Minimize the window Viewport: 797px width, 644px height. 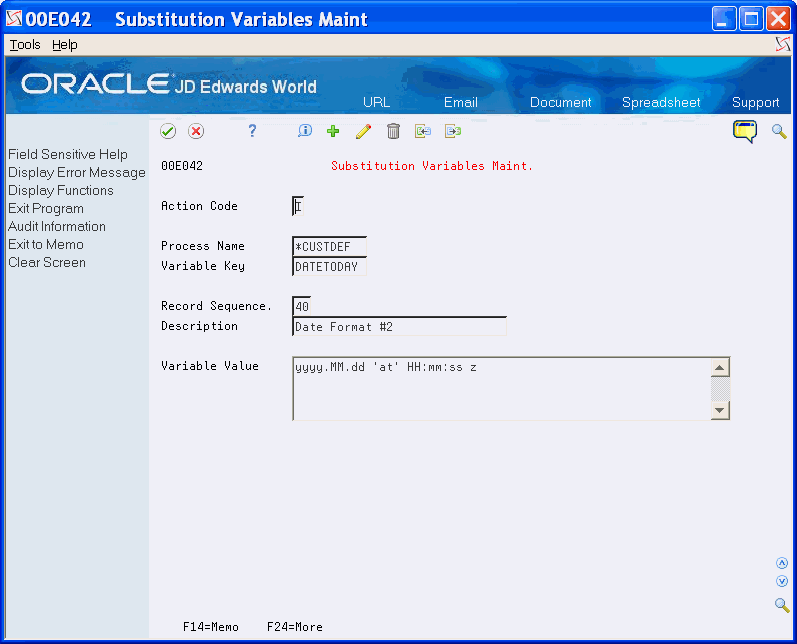click(x=724, y=19)
